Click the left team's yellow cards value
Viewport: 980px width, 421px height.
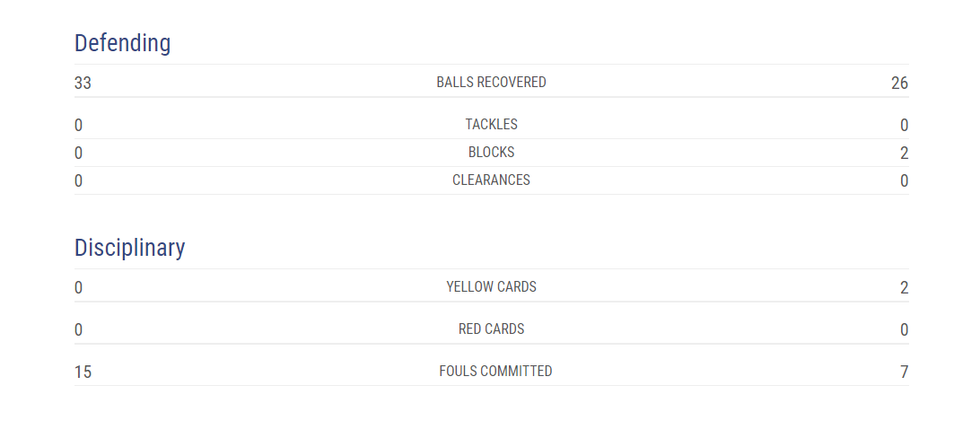pos(79,288)
